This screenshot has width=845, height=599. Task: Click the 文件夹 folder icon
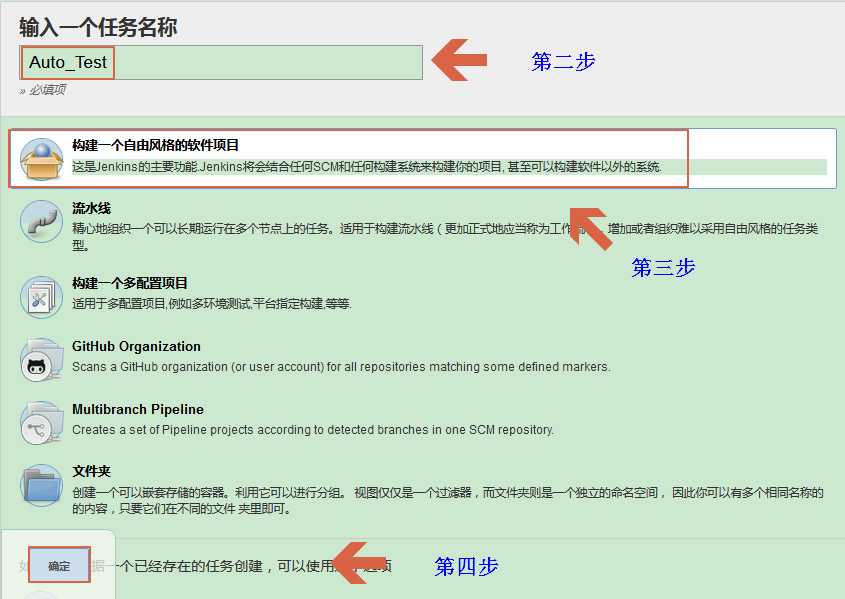pyautogui.click(x=41, y=485)
